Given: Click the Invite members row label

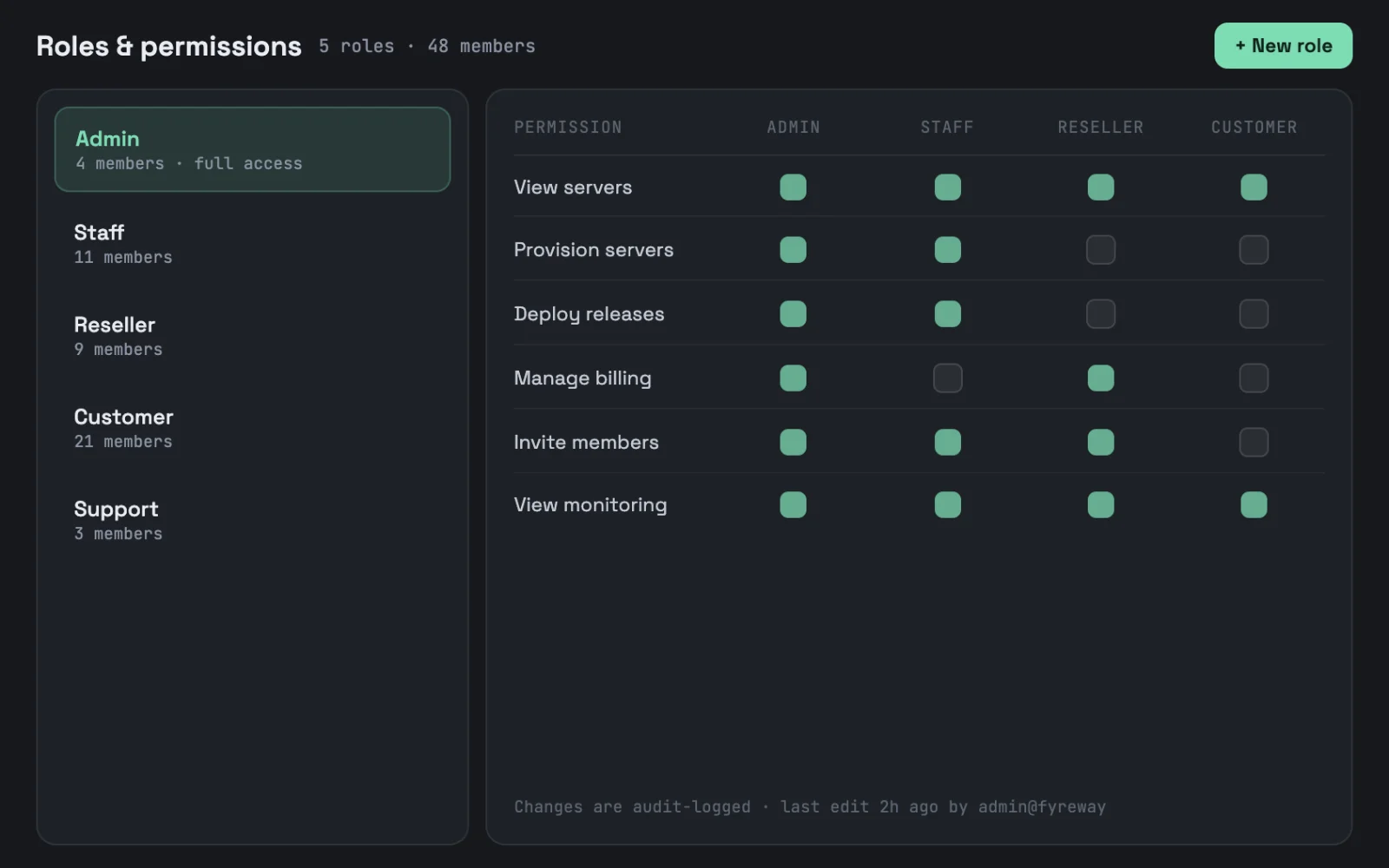Looking at the screenshot, I should (586, 443).
